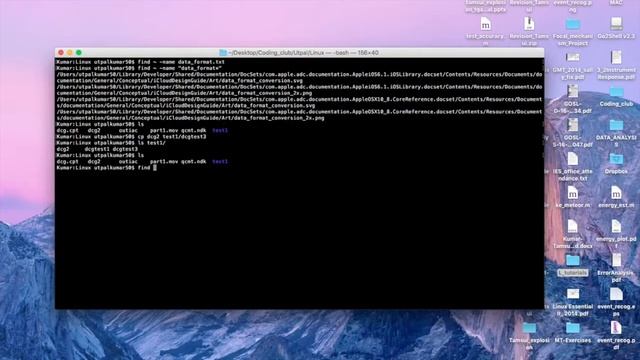The image size is (640, 360).
Task: Open the Coding_club folder on the desktop
Action: 616,93
